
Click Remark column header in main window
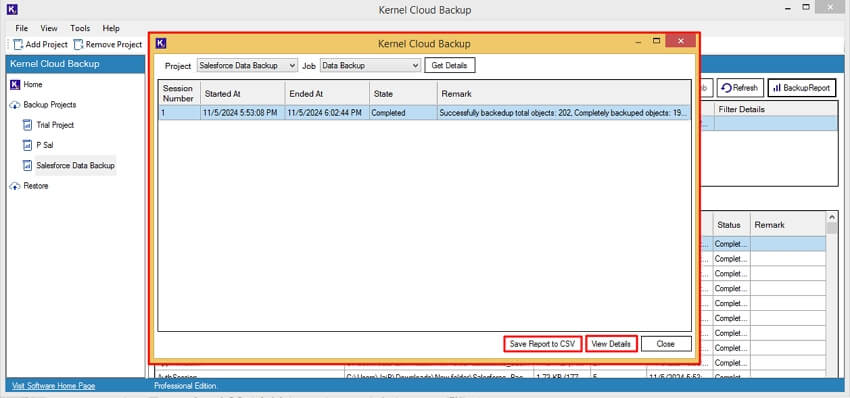[x=788, y=224]
